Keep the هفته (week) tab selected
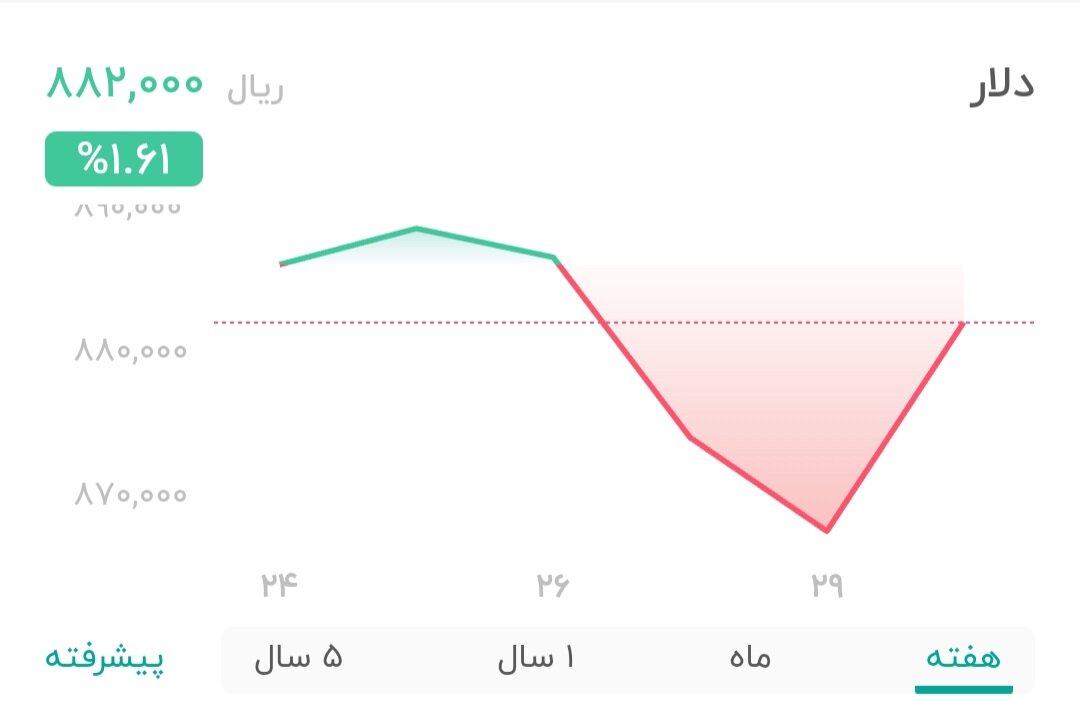The width and height of the screenshot is (1080, 701). [964, 658]
